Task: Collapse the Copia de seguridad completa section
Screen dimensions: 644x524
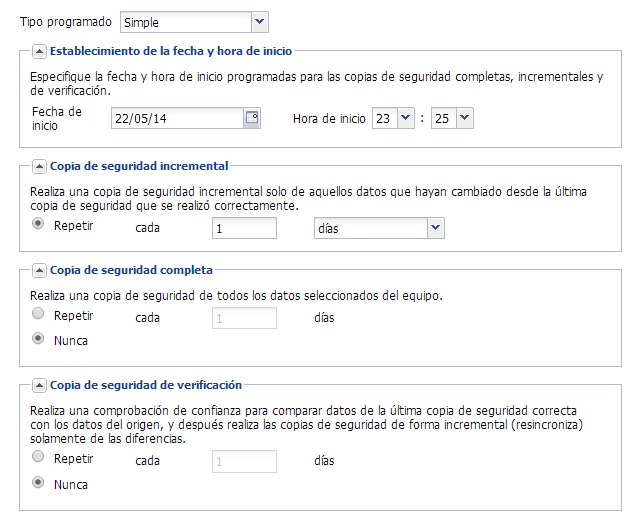Action: 39,270
